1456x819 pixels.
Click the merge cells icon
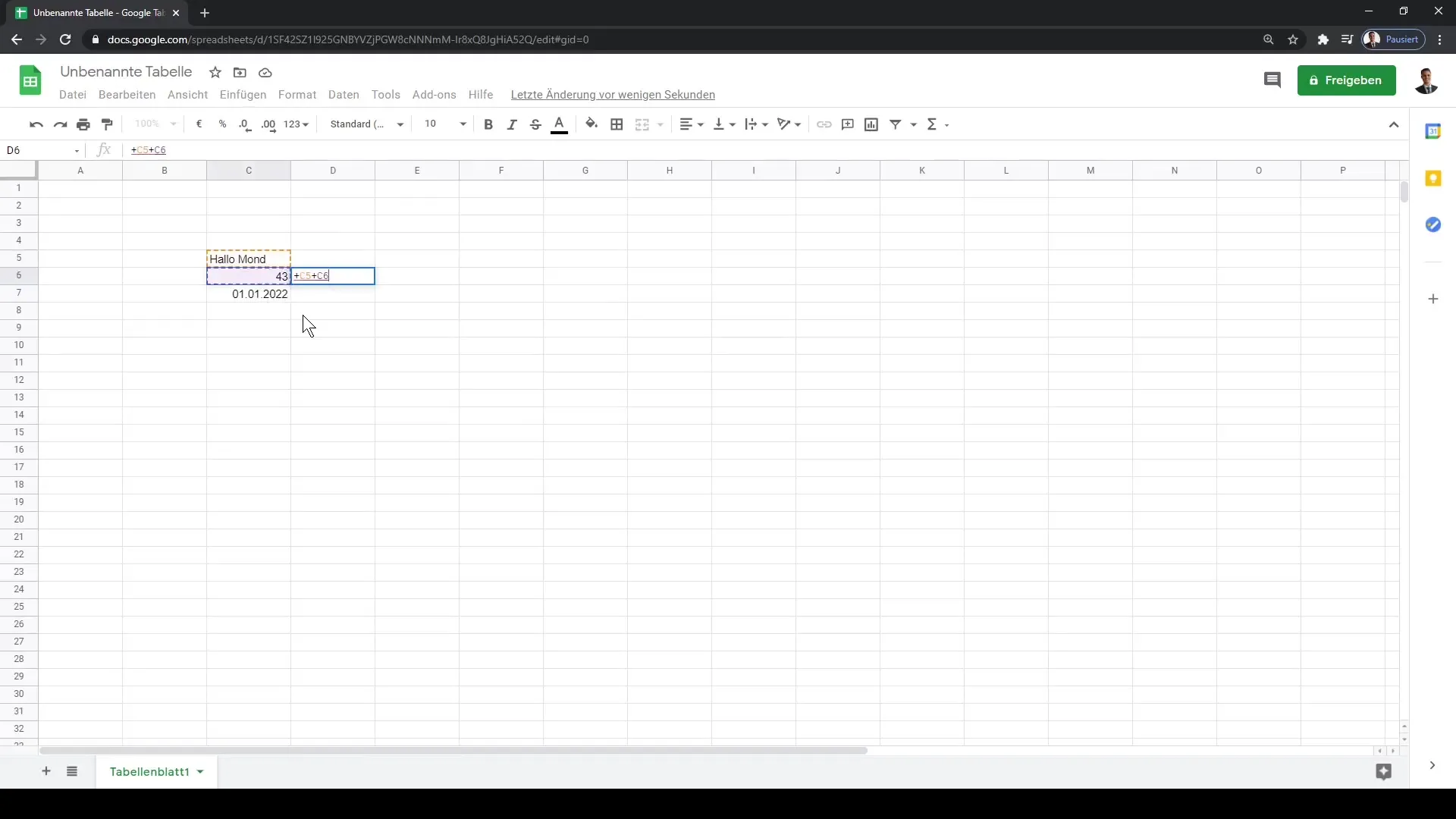(641, 124)
